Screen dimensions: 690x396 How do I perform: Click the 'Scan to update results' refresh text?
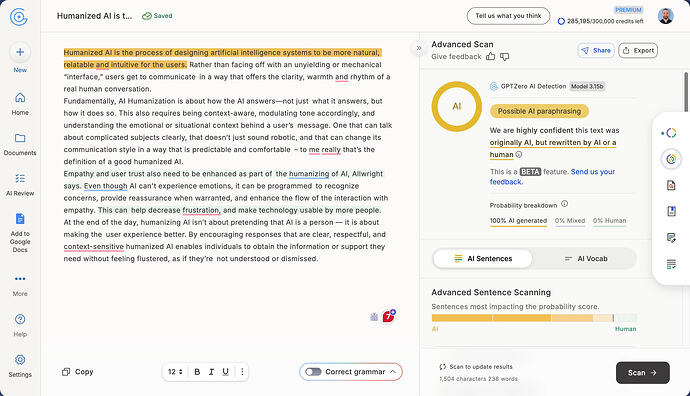(x=476, y=367)
